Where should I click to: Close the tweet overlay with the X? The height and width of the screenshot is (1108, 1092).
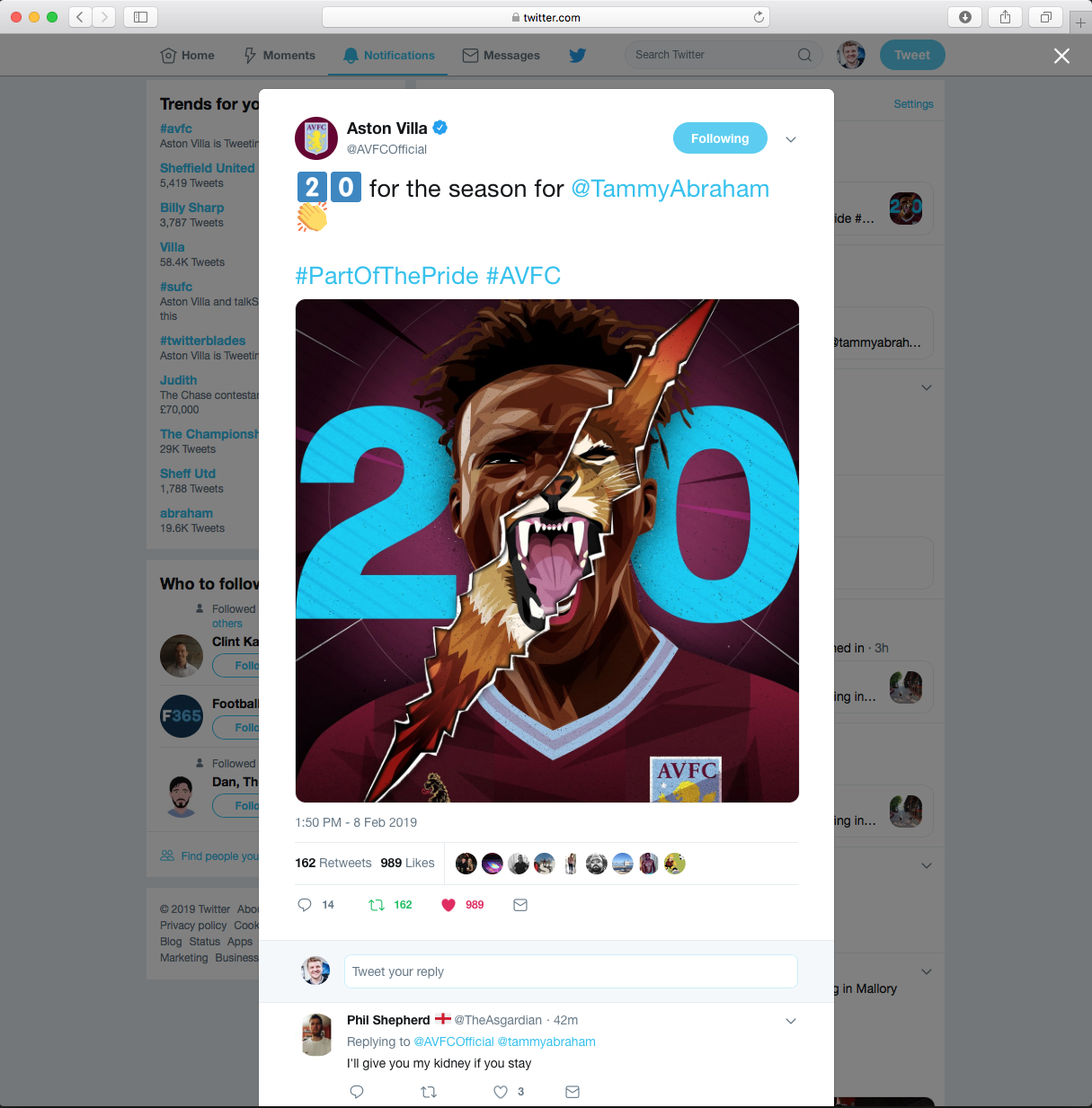click(1061, 56)
